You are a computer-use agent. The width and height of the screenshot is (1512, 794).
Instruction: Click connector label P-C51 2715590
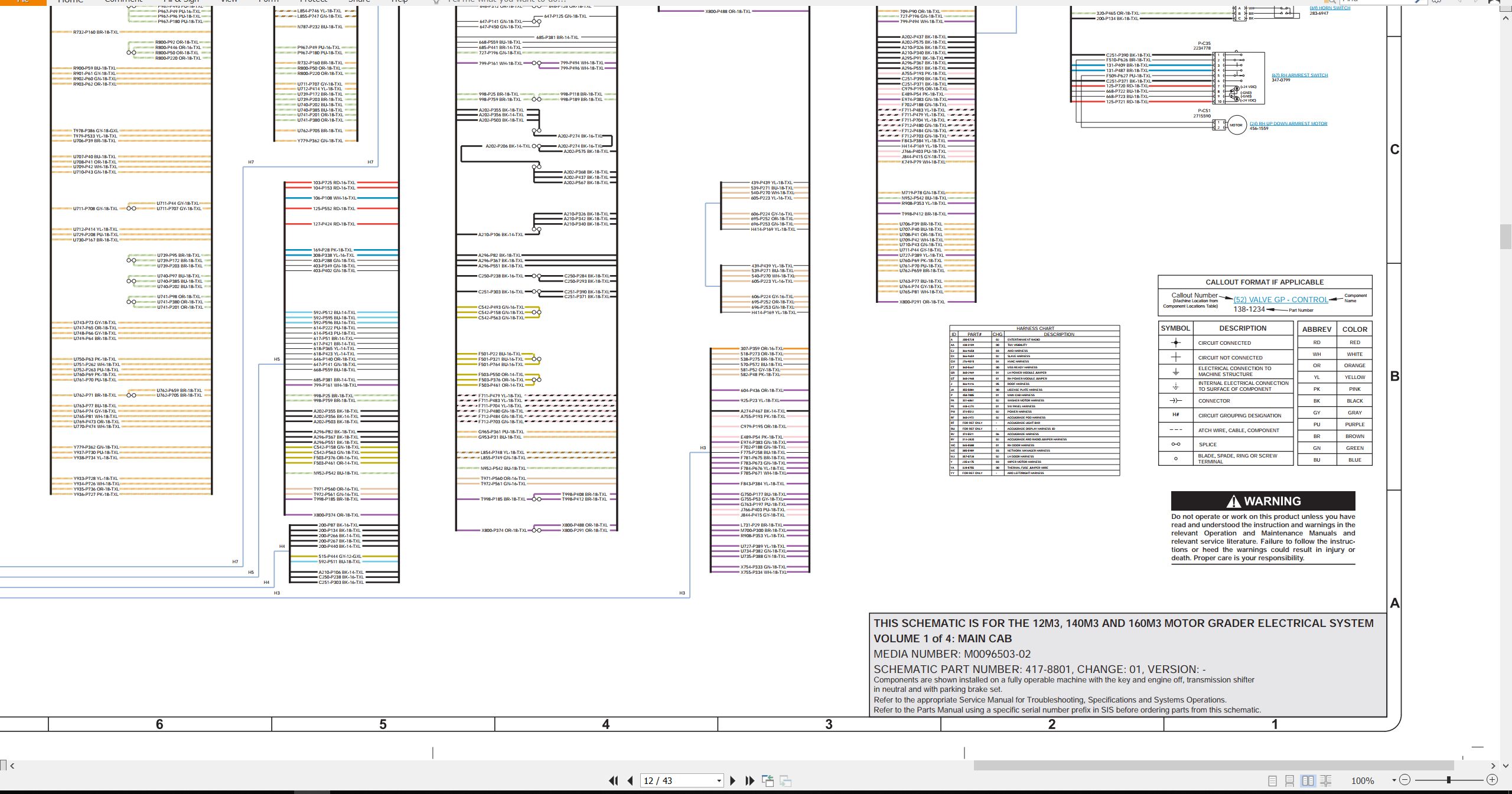click(1202, 113)
